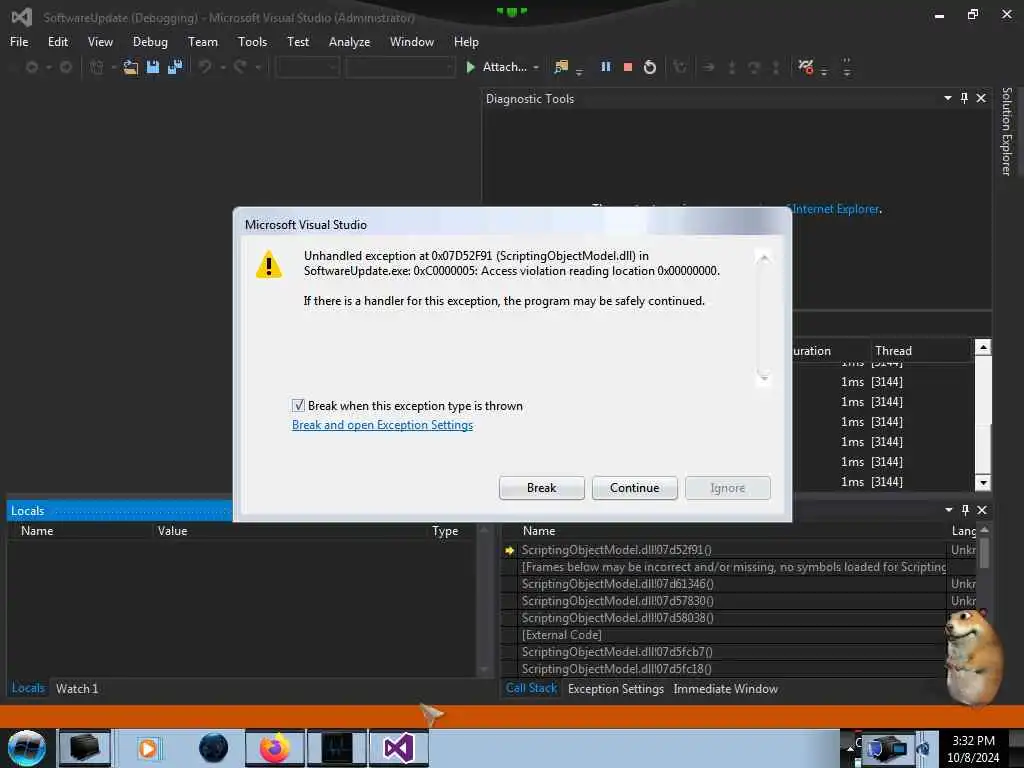Click the Navigate Backward toolbar icon
This screenshot has width=1024, height=768.
(31, 67)
